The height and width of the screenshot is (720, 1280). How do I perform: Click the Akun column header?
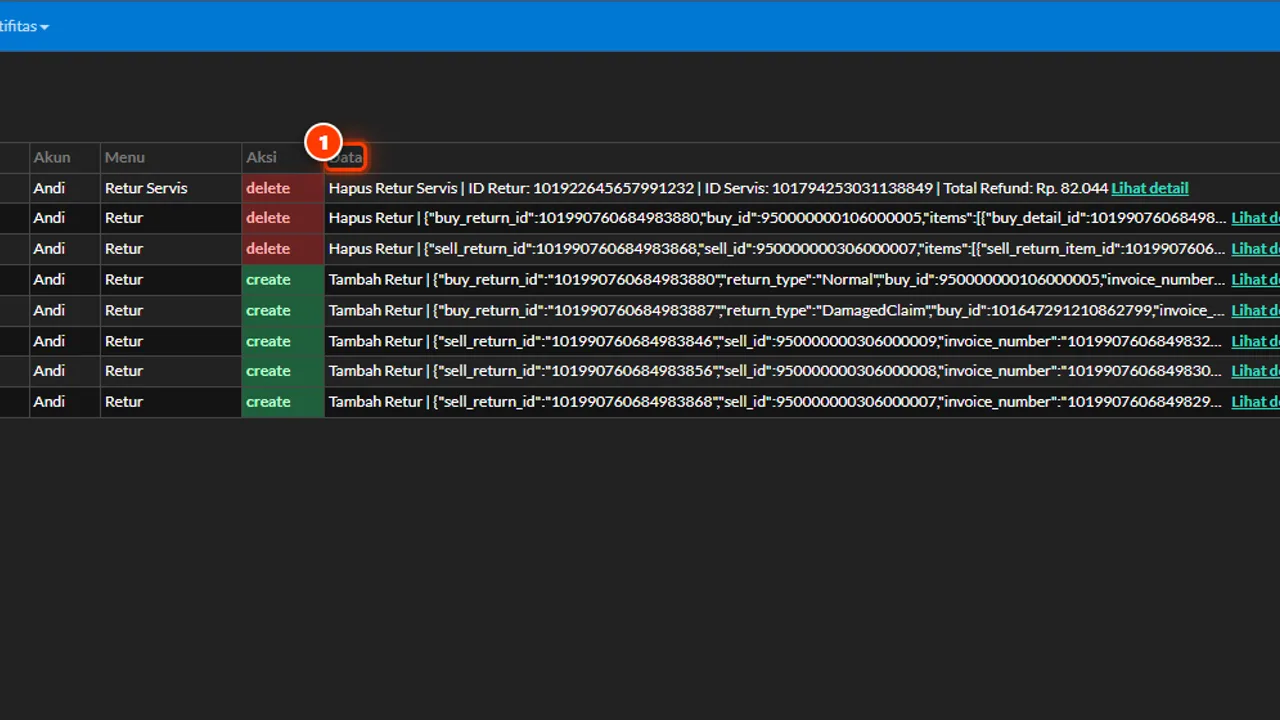point(52,157)
